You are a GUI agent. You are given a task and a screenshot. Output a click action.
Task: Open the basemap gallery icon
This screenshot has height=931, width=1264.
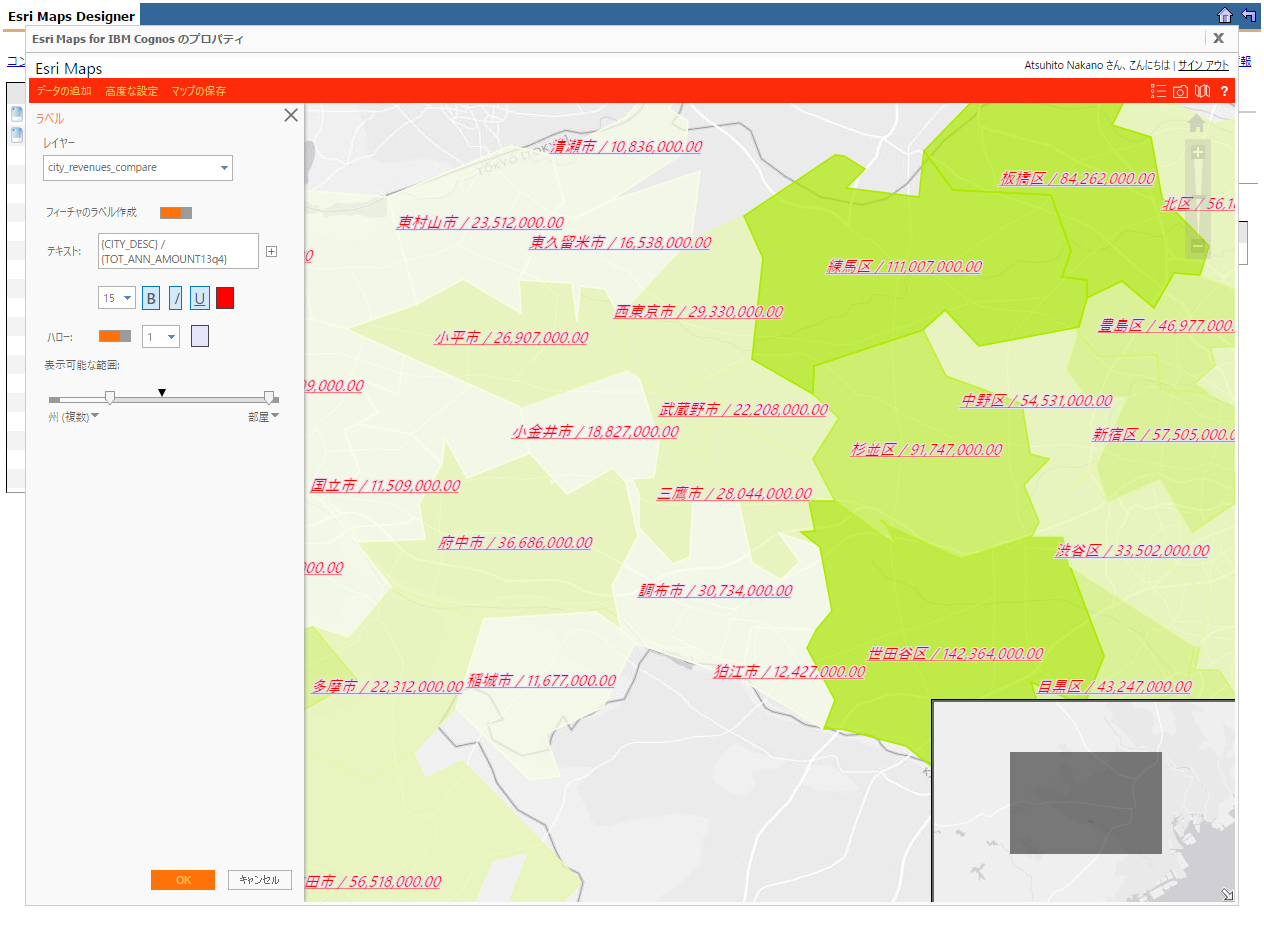click(1203, 91)
